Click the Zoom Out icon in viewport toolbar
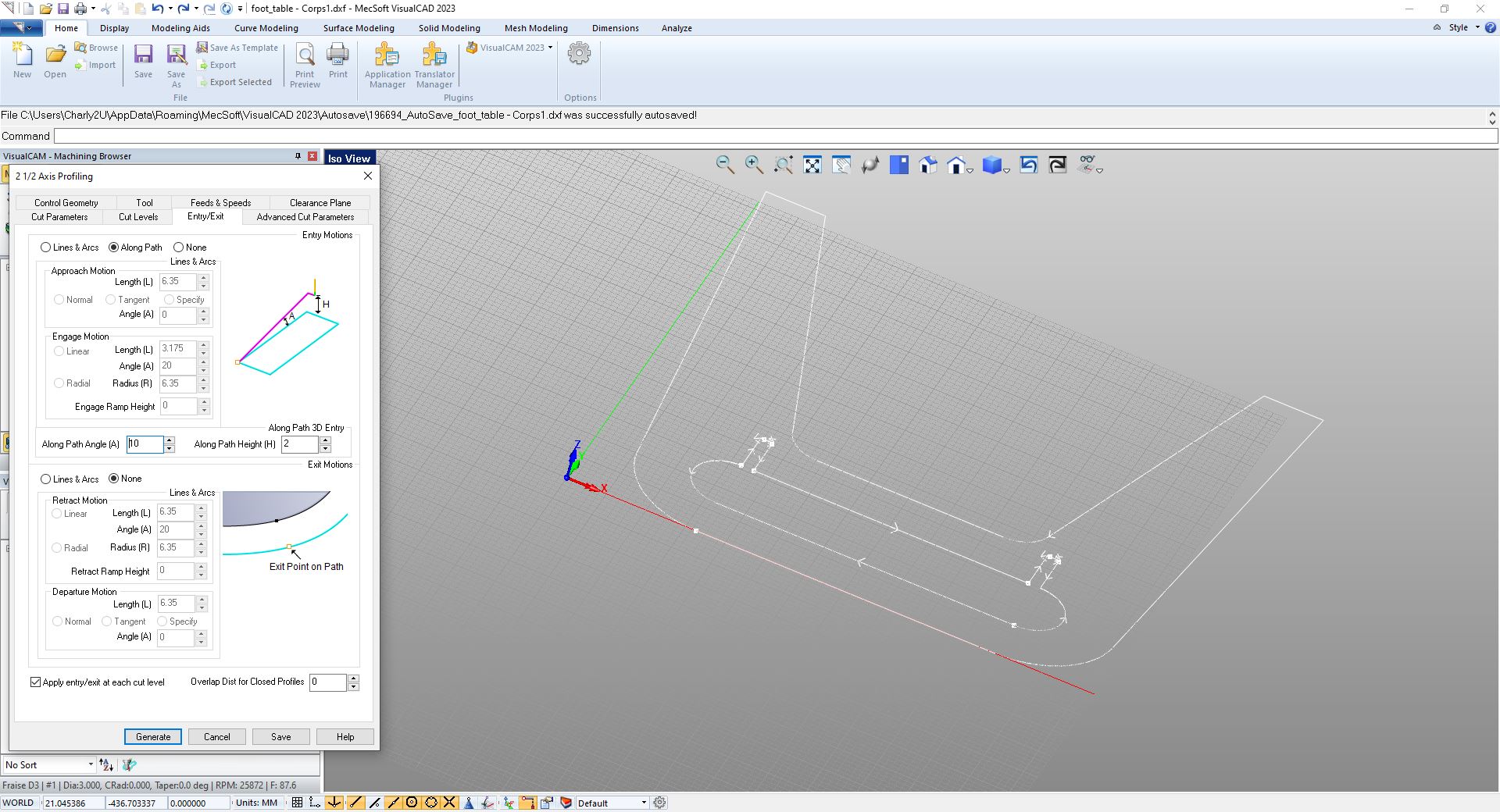Image resolution: width=1500 pixels, height=812 pixels. pos(725,165)
